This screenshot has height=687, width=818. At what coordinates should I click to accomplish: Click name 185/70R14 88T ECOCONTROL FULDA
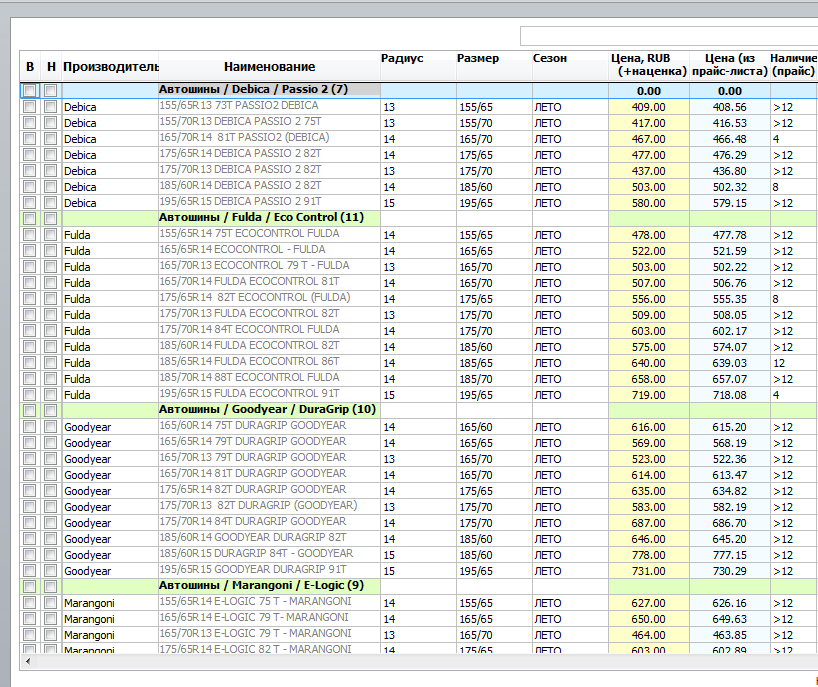click(249, 378)
